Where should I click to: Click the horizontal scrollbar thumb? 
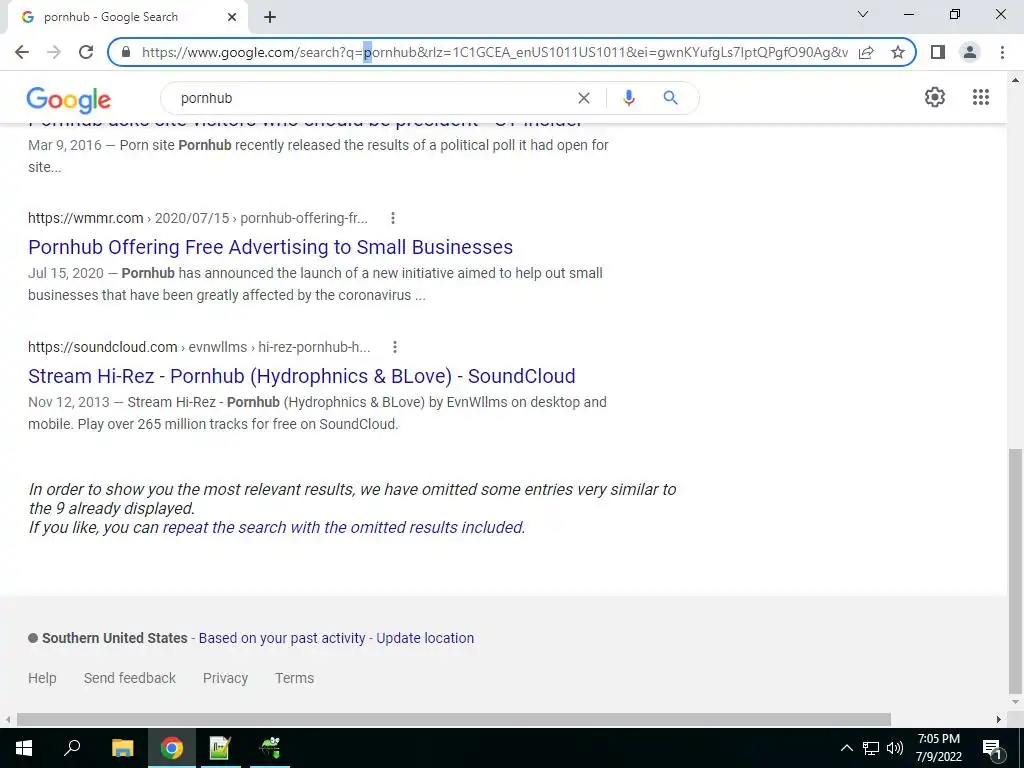point(454,720)
